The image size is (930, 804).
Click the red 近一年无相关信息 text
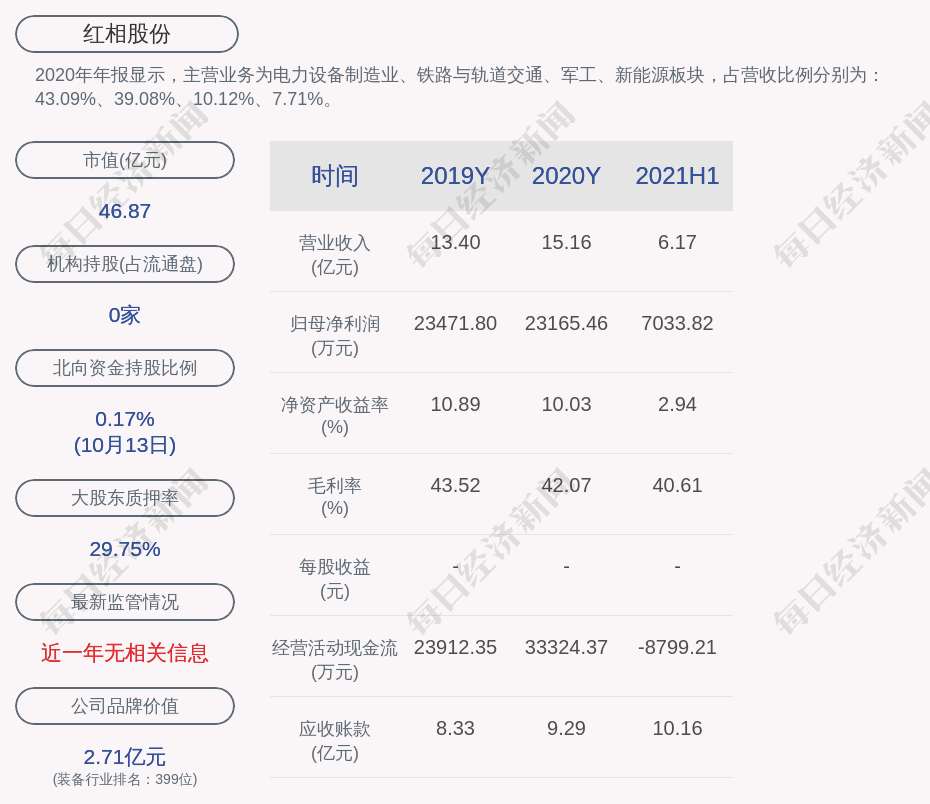(125, 653)
